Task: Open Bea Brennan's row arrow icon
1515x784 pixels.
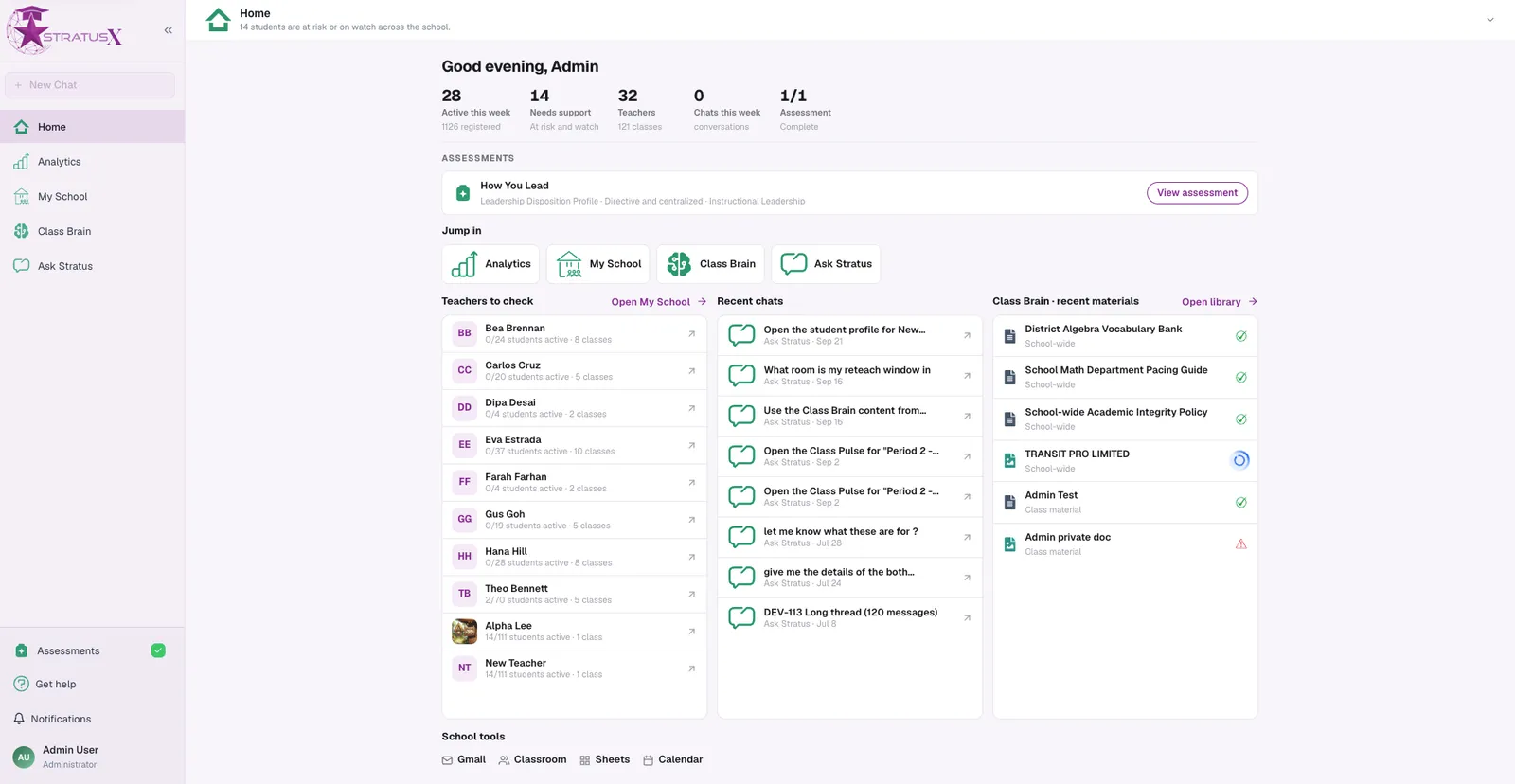Action: coord(692,334)
